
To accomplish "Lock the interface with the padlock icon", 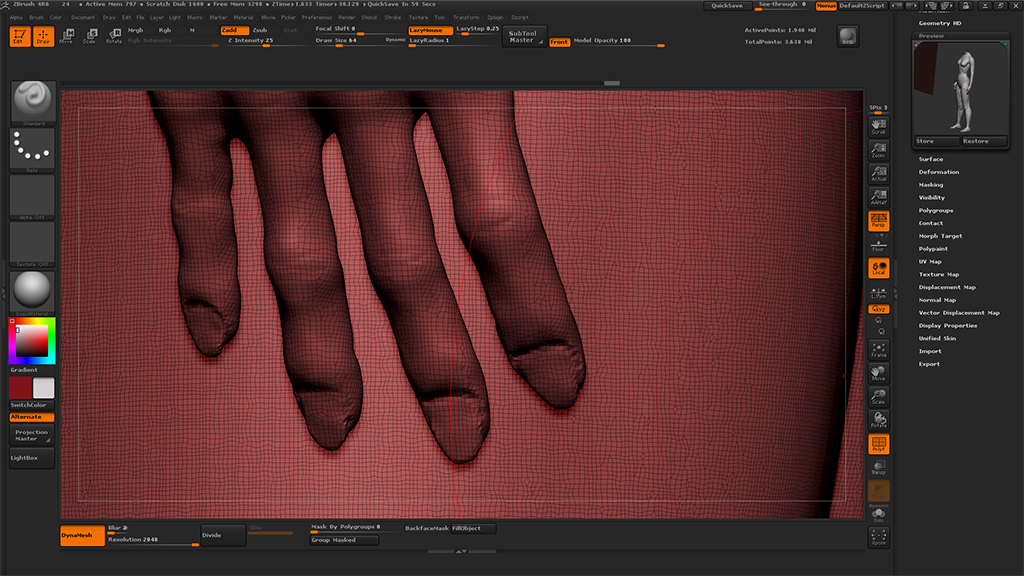I will point(966,5).
